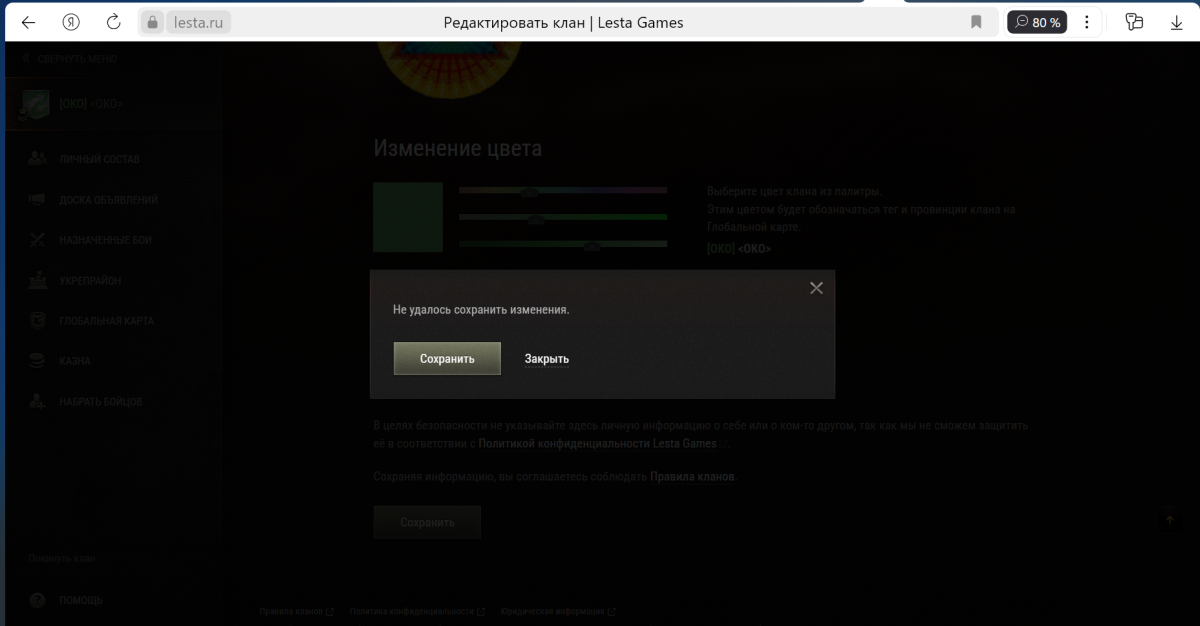Screen dimensions: 1200x626
Task: Click the Закрыть link in dialog
Action: click(x=547, y=359)
